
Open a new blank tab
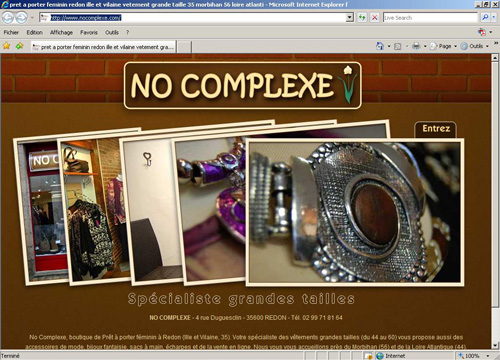(x=184, y=47)
